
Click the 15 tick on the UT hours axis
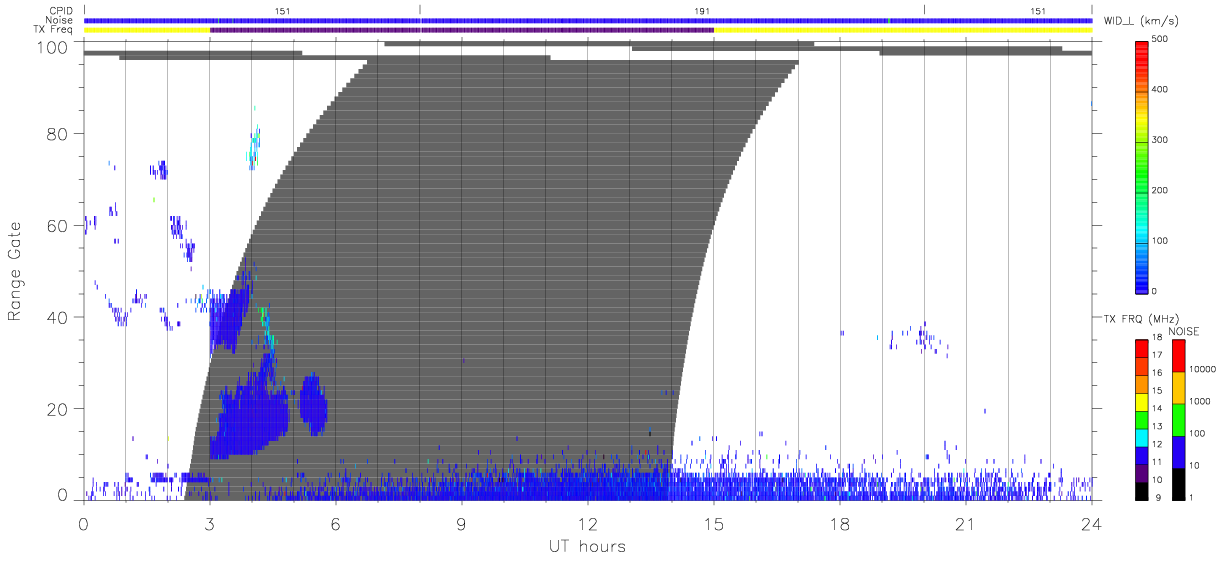[x=714, y=523]
